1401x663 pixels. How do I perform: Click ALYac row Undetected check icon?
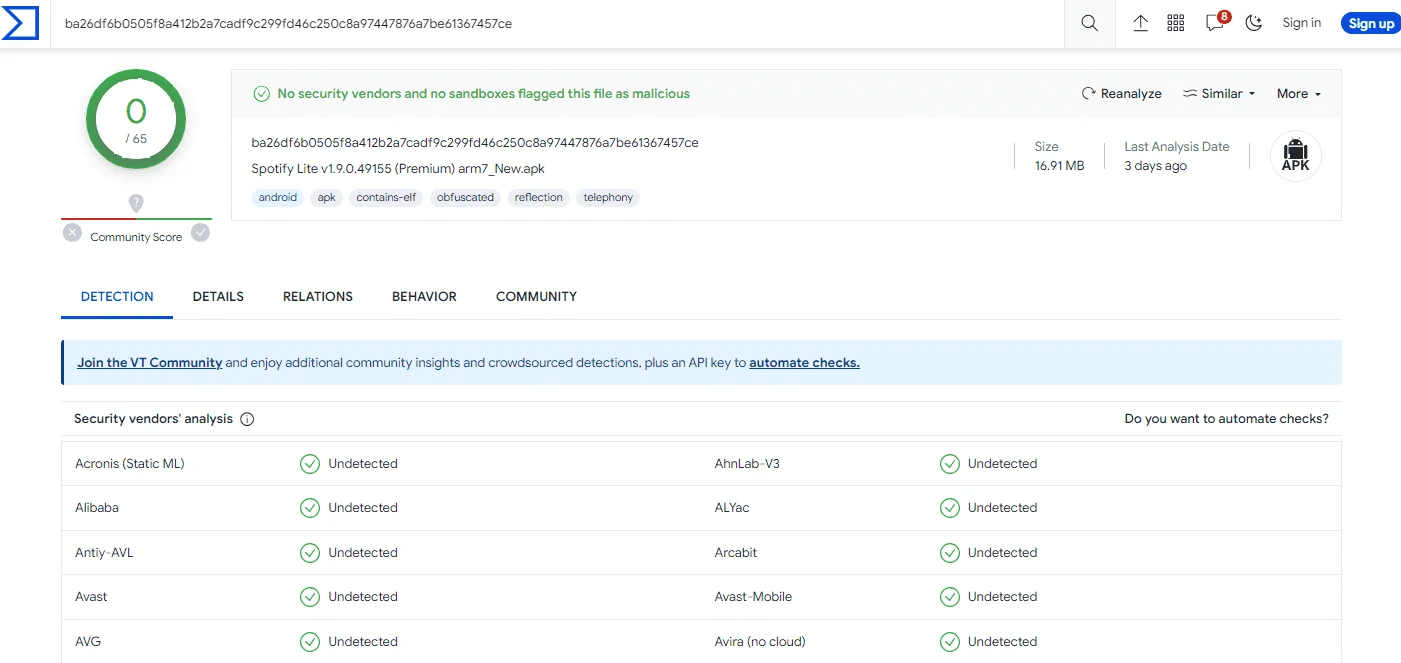coord(950,508)
